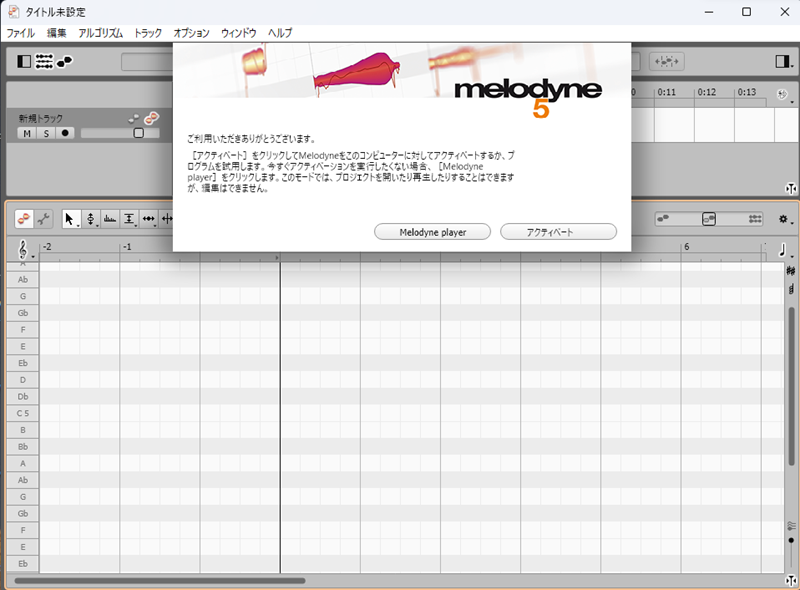Click the アクティベート button
The width and height of the screenshot is (800, 590).
pos(559,232)
